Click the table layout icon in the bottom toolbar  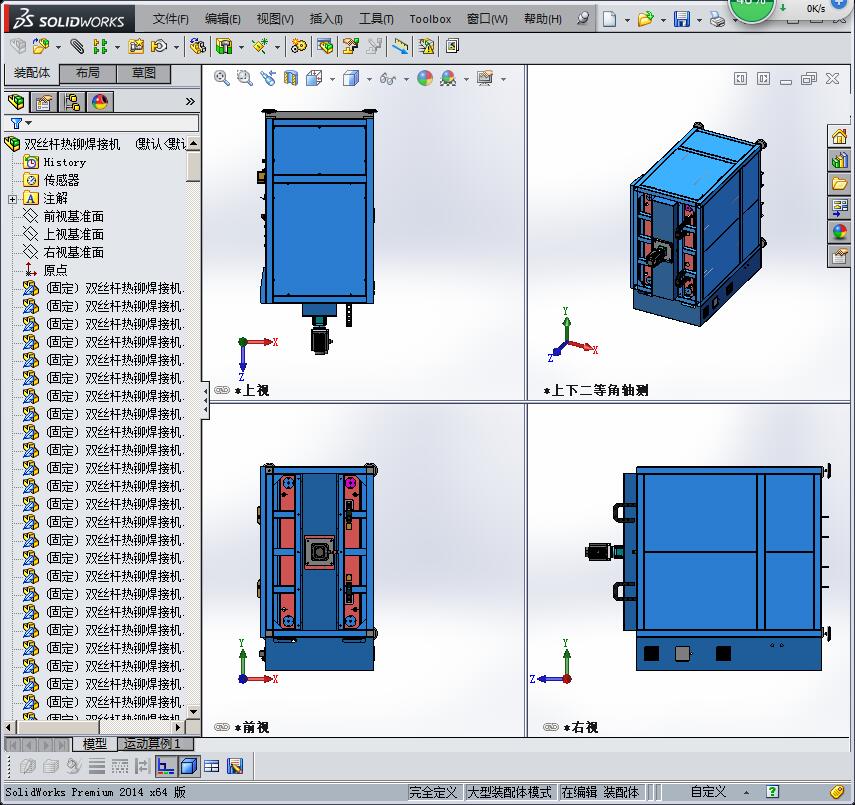click(212, 766)
